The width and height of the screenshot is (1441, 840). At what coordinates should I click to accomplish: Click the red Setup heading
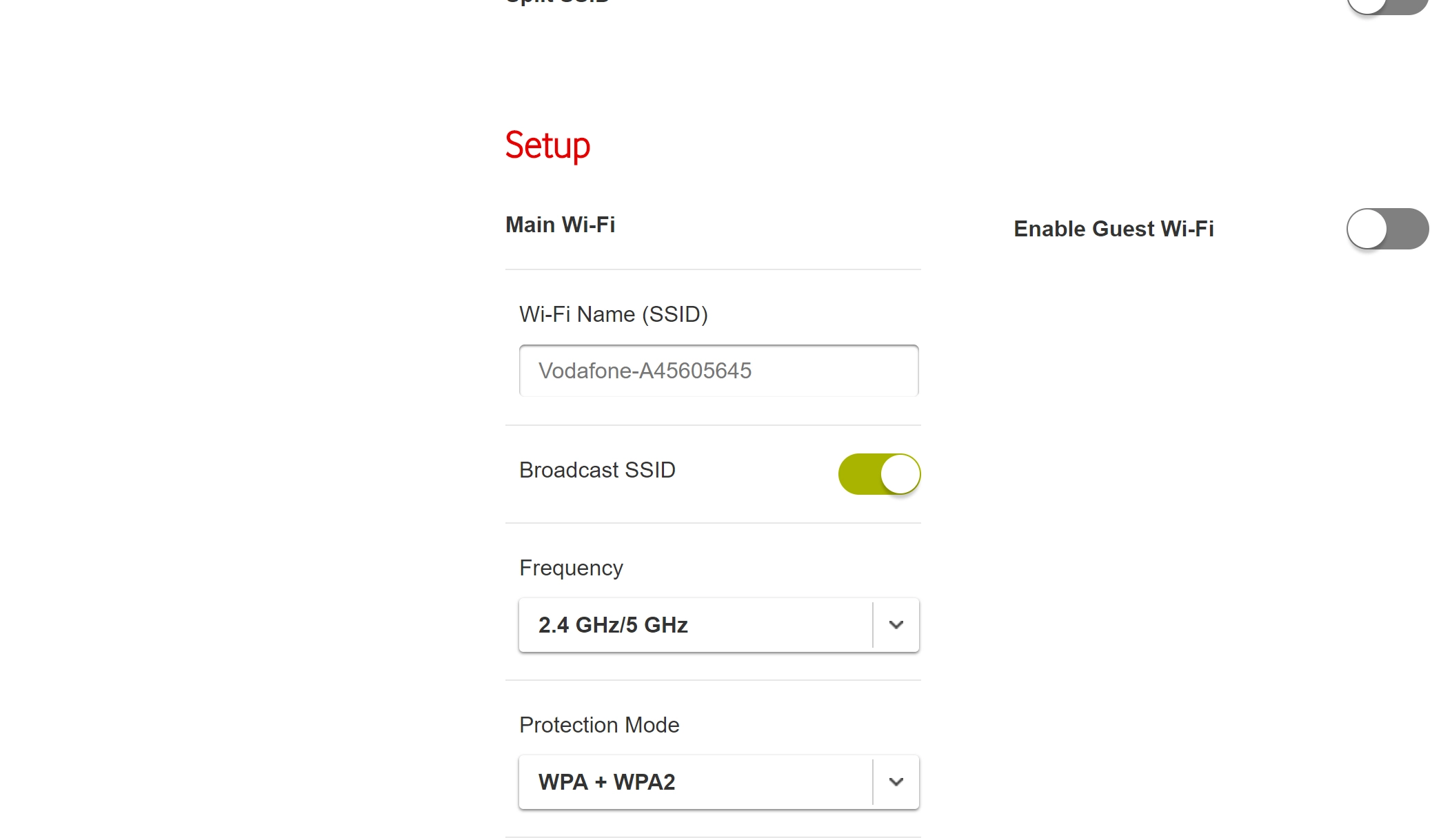(547, 145)
